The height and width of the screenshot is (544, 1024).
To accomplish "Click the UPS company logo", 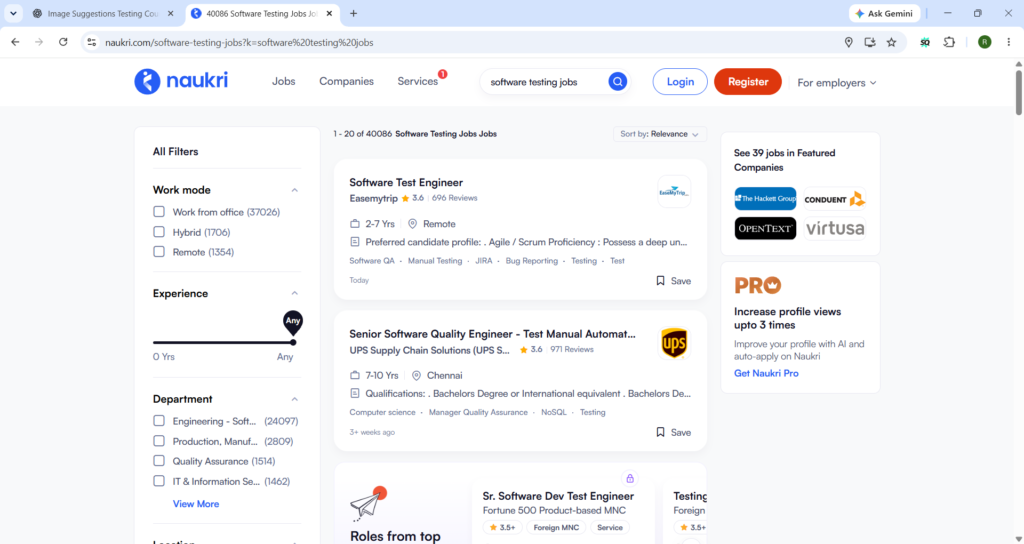I will pos(674,343).
